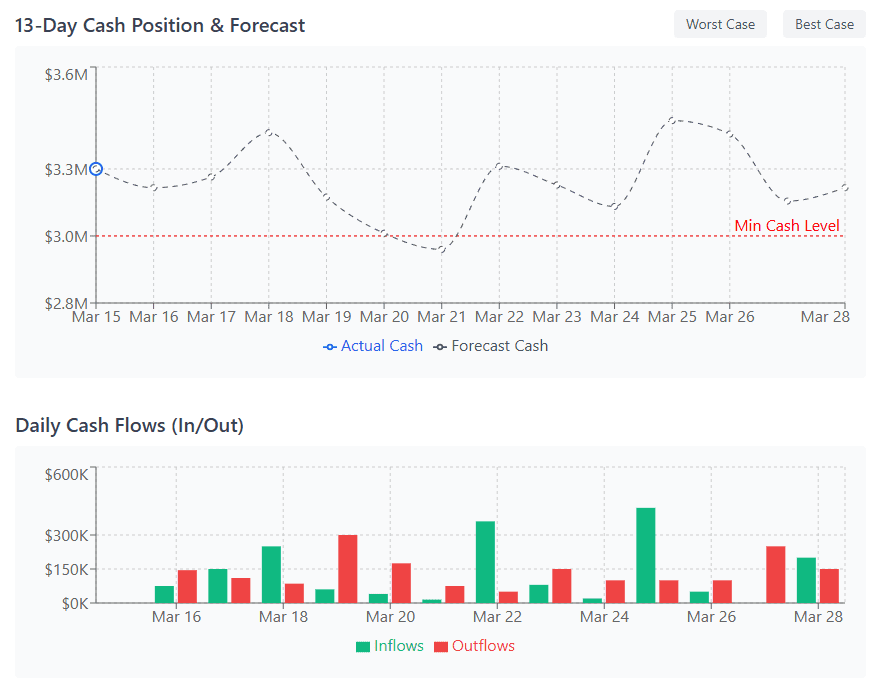The image size is (873, 691).
Task: Click the Best Case button
Action: click(824, 24)
